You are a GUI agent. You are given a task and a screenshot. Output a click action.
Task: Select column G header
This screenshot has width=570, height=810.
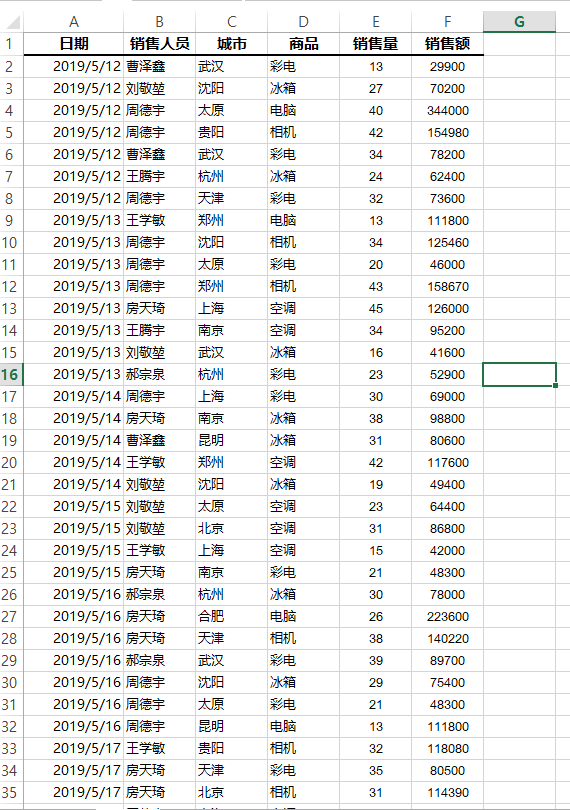[519, 22]
